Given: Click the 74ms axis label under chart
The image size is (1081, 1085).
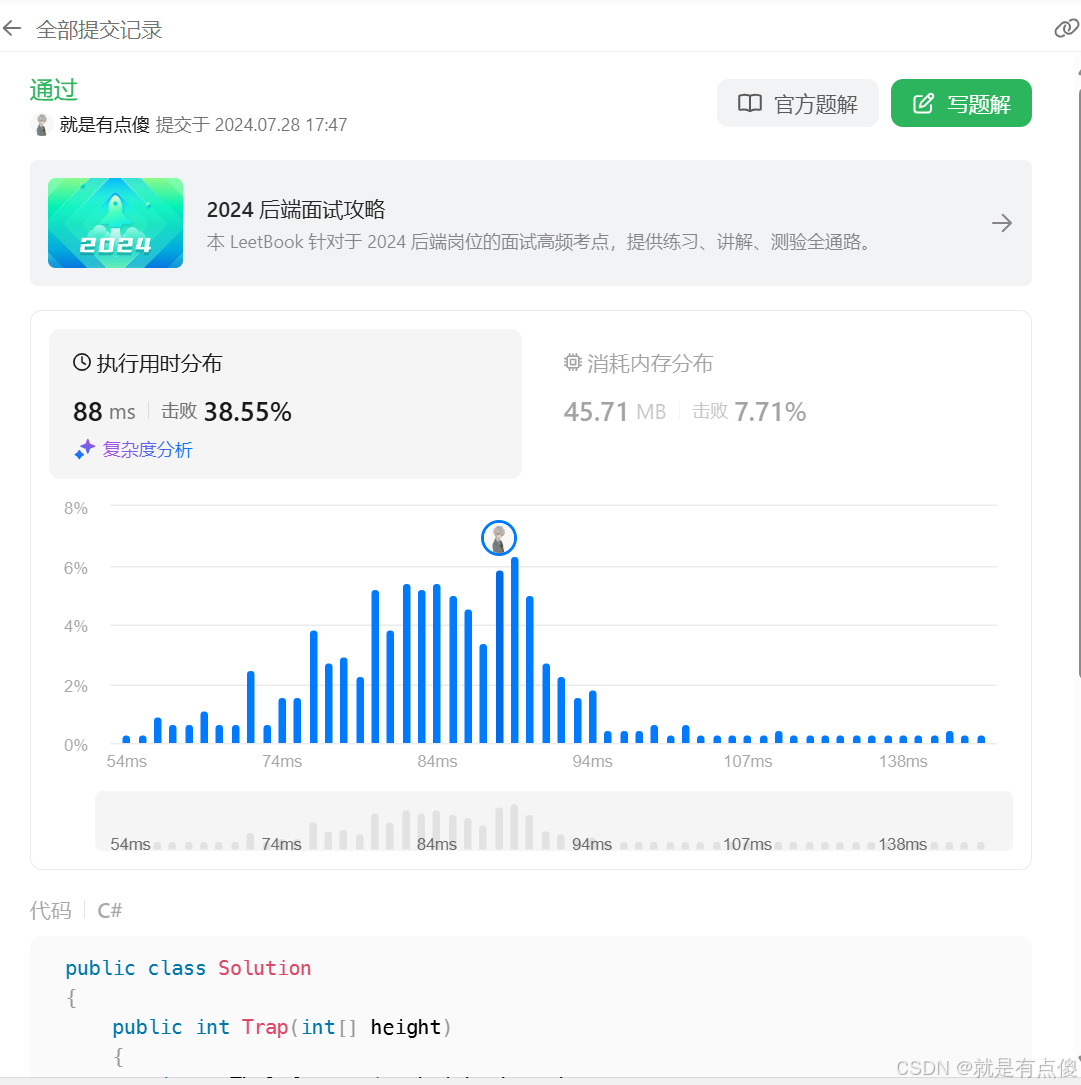Looking at the screenshot, I should point(282,761).
